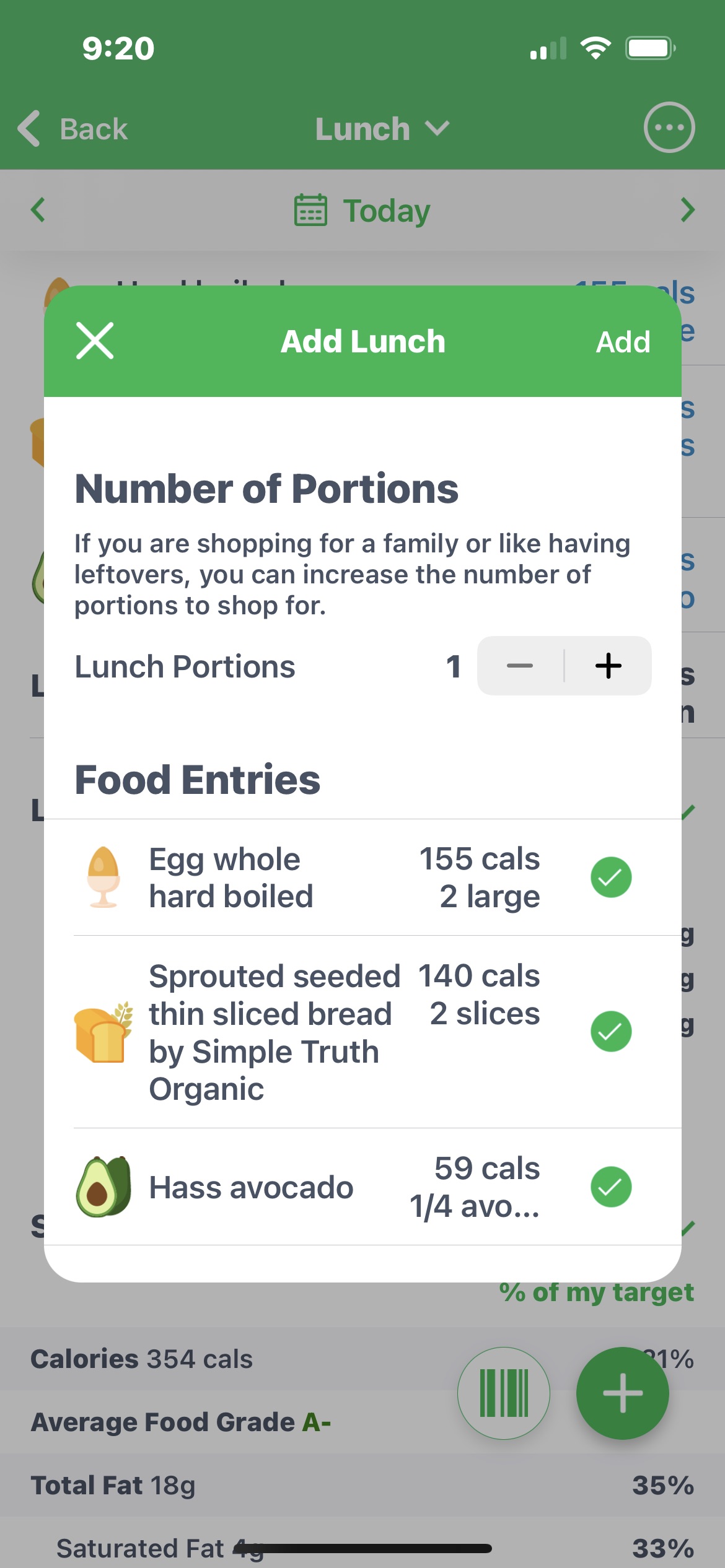Close the Add Lunch dialog
The image size is (725, 1568).
pos(95,341)
